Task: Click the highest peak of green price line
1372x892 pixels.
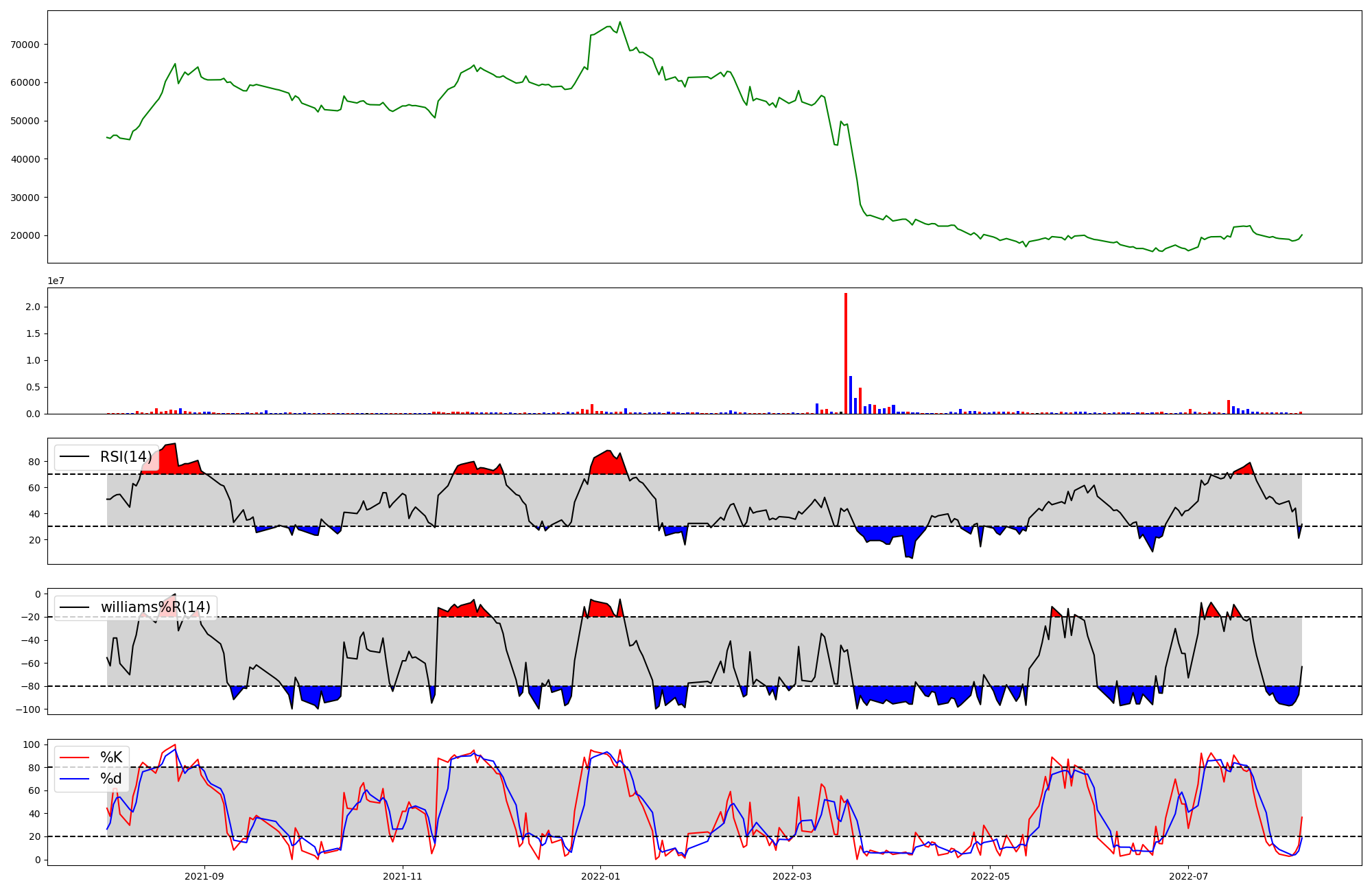Action: click(620, 22)
